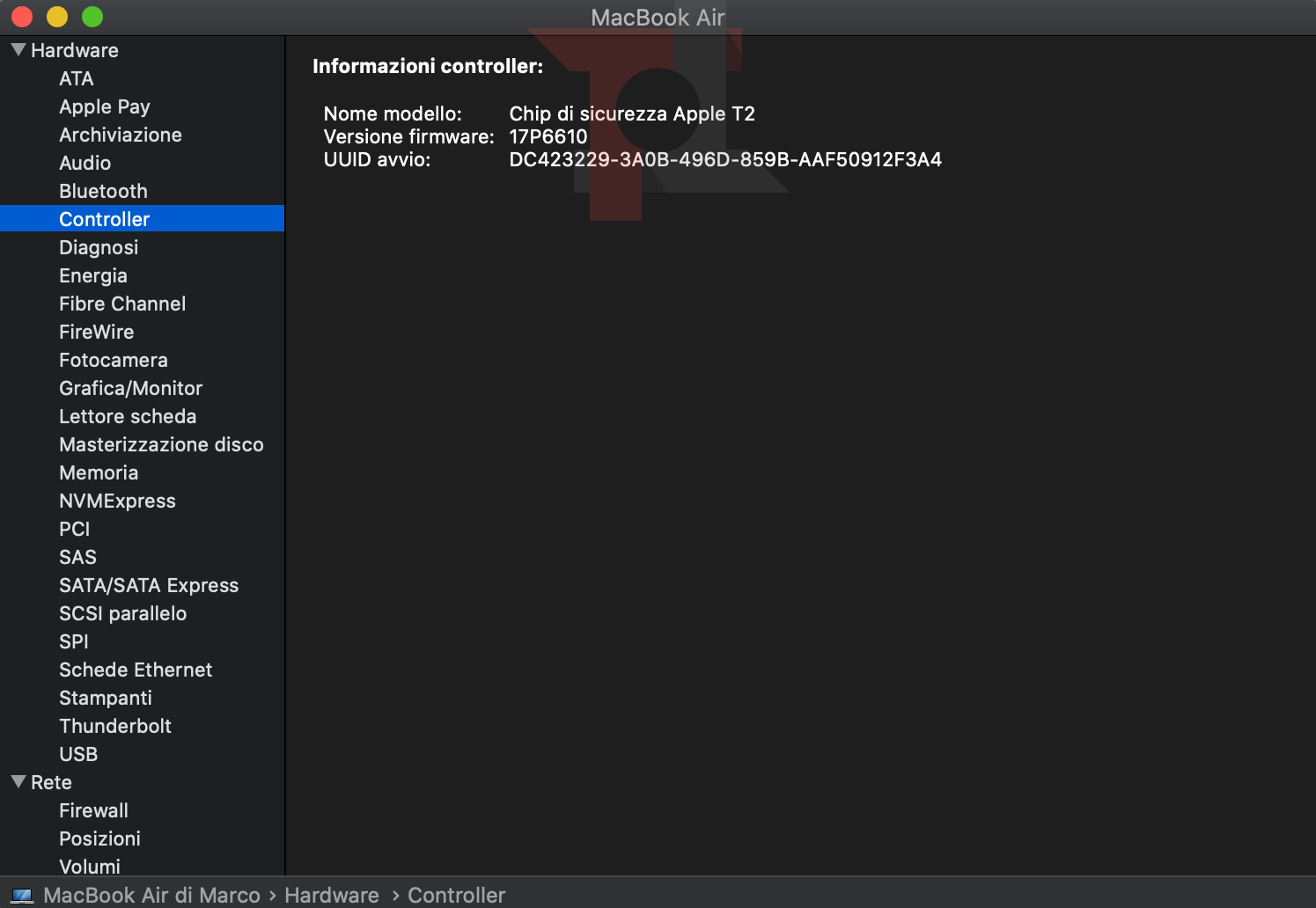This screenshot has width=1316, height=908.
Task: Collapse the Hardware section disclosure triangle
Action: pos(18,50)
